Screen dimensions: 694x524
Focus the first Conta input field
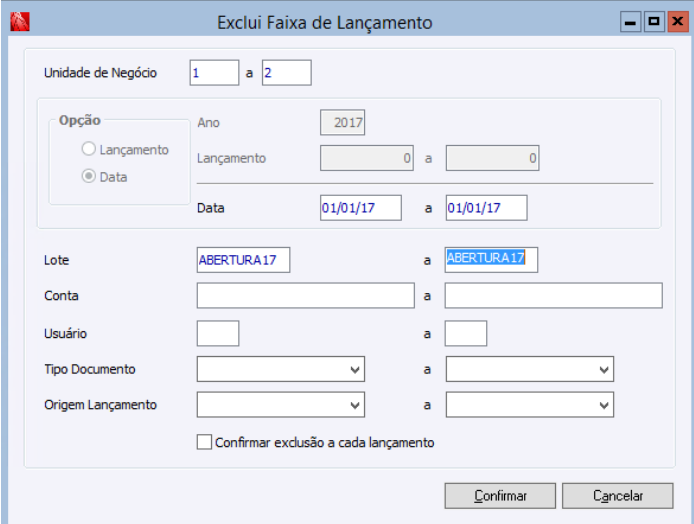tap(305, 296)
